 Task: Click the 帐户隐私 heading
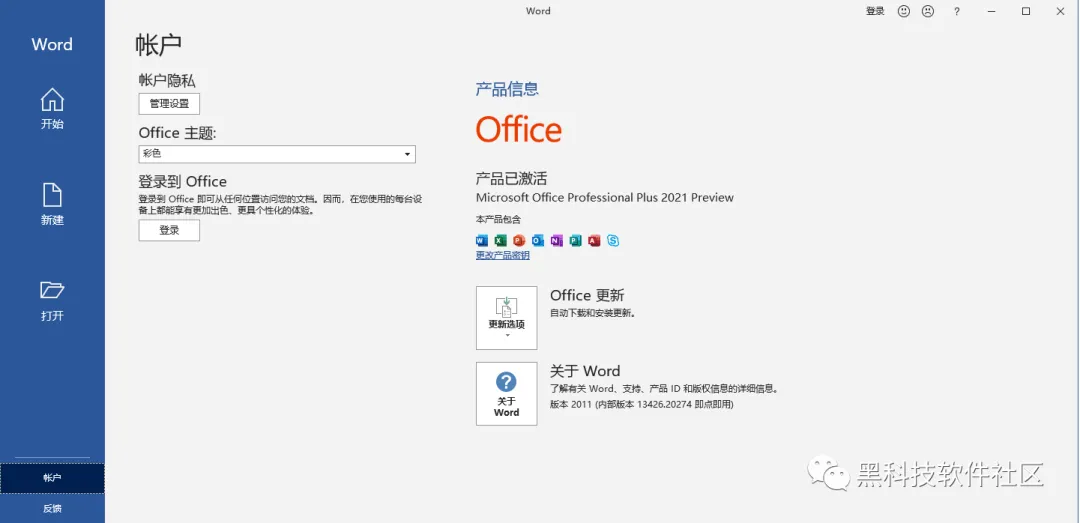(x=167, y=81)
